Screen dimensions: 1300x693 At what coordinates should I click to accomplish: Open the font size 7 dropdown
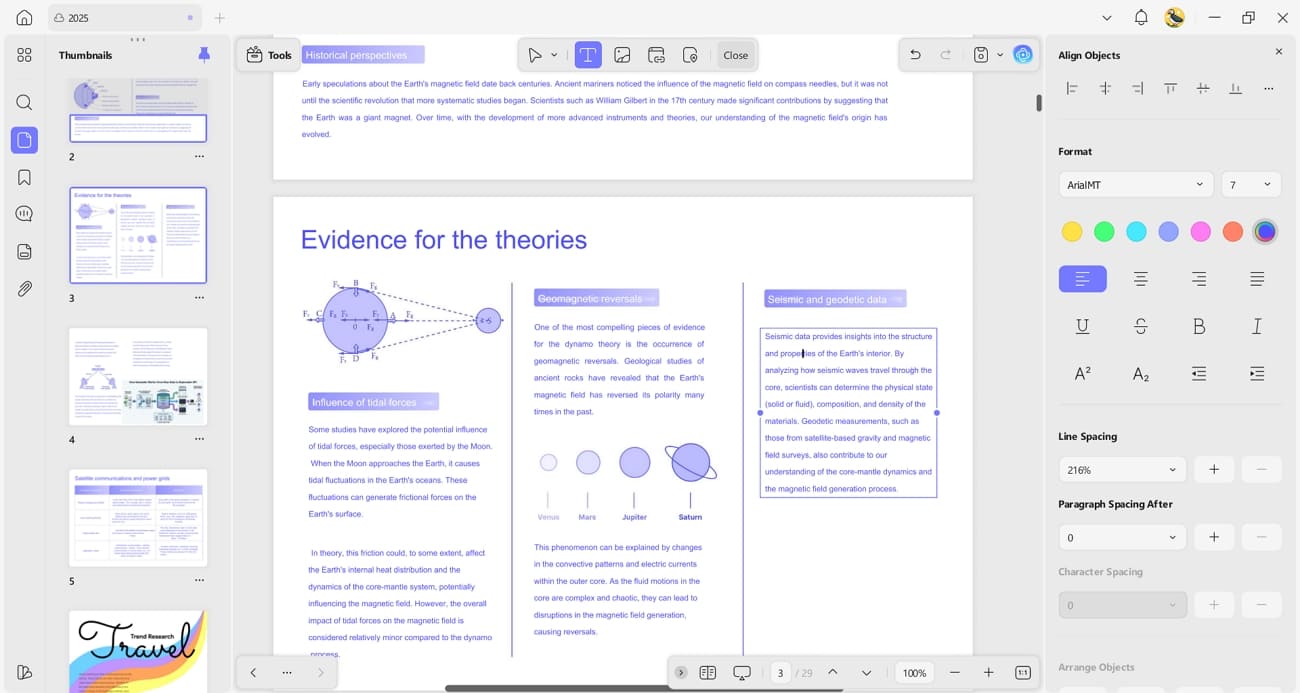[x=1251, y=185]
